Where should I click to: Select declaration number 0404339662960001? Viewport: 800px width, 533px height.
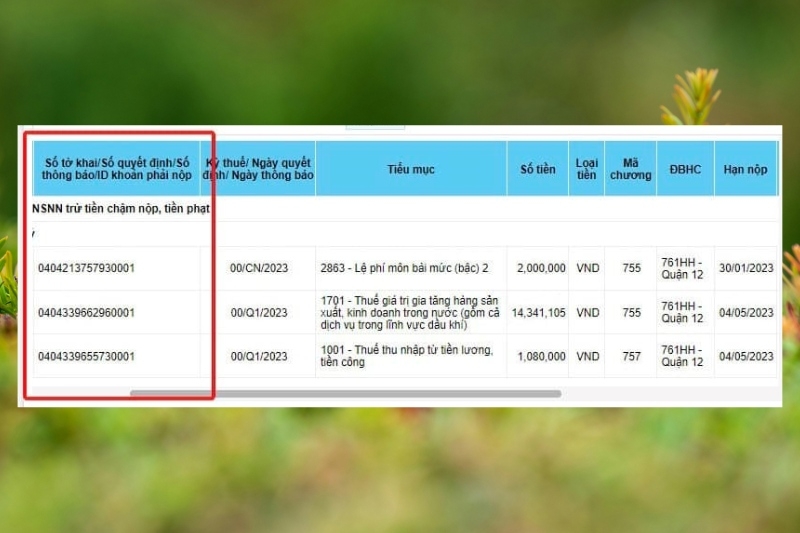pyautogui.click(x=86, y=313)
